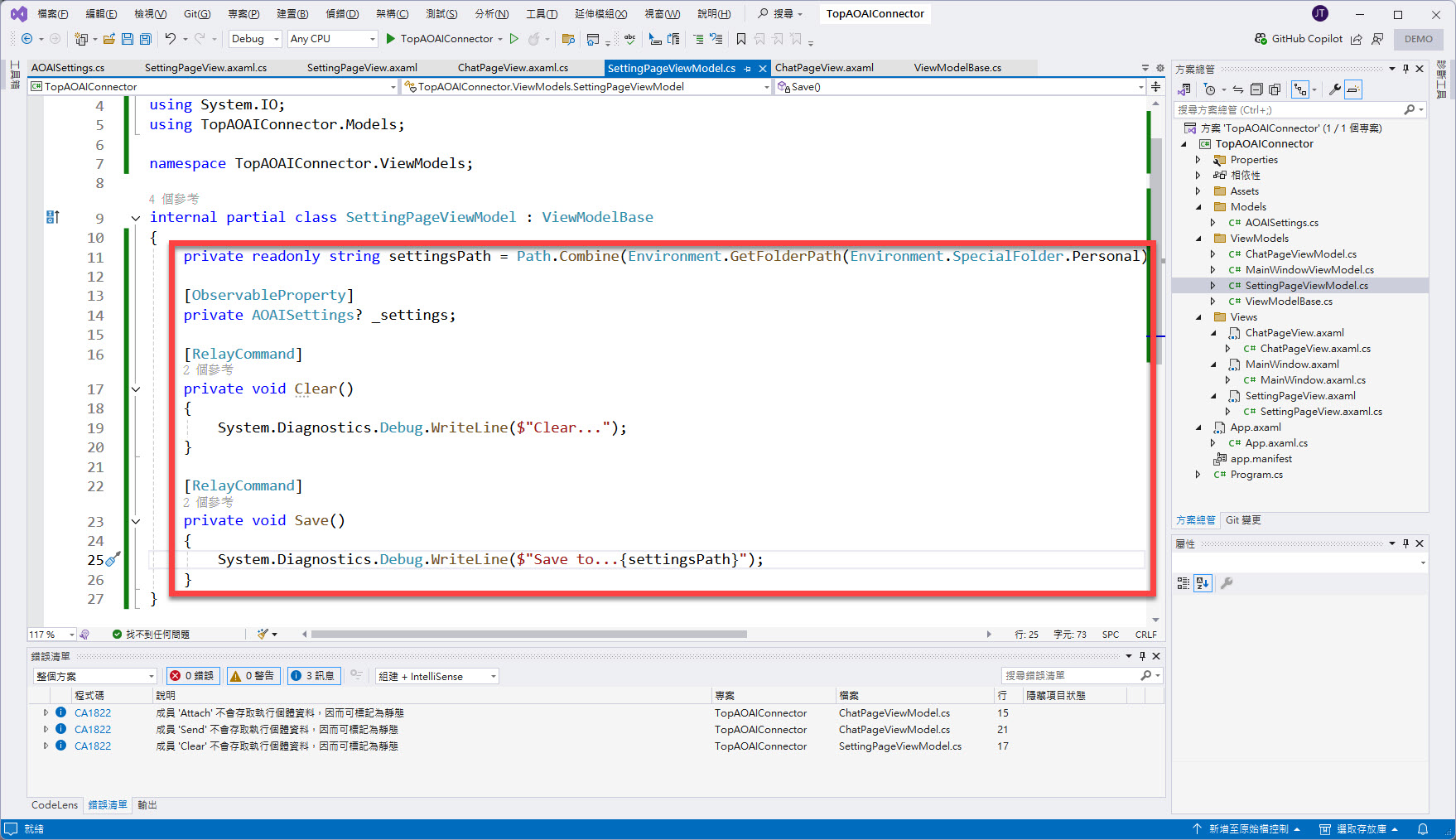Collapse the ViewModels folder
The height and width of the screenshot is (840, 1456).
click(1198, 239)
